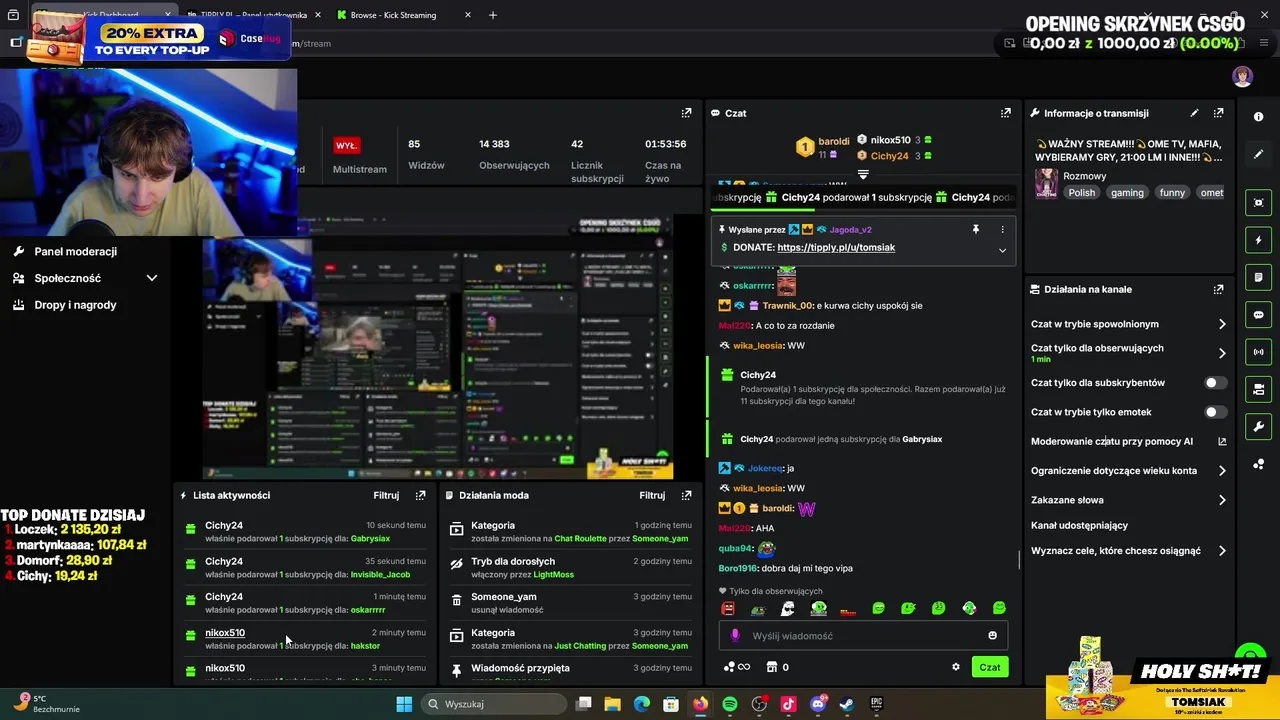Edit stream info with the header pencil icon
This screenshot has width=1280, height=720.
(x=1194, y=113)
